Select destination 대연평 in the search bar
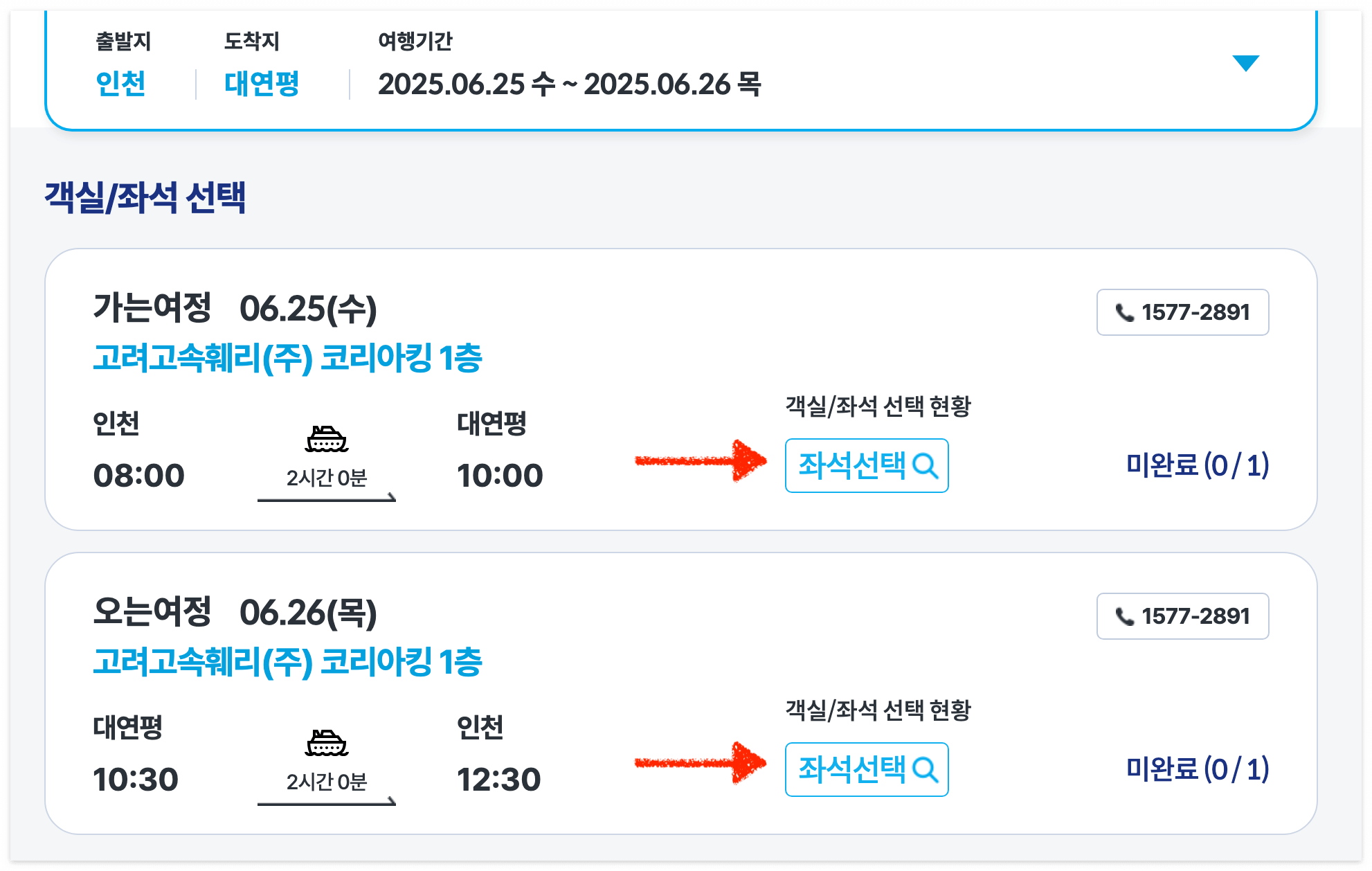 [x=261, y=84]
